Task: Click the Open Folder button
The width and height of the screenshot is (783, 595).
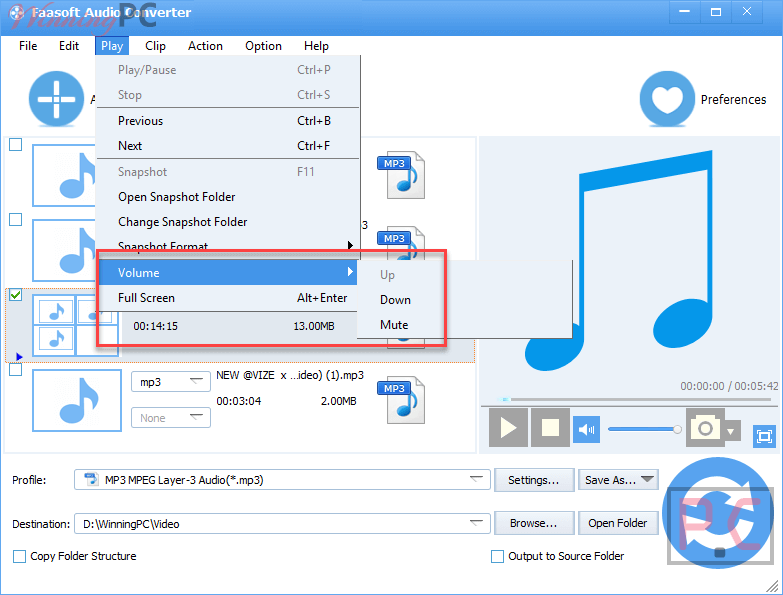Action: pos(618,523)
